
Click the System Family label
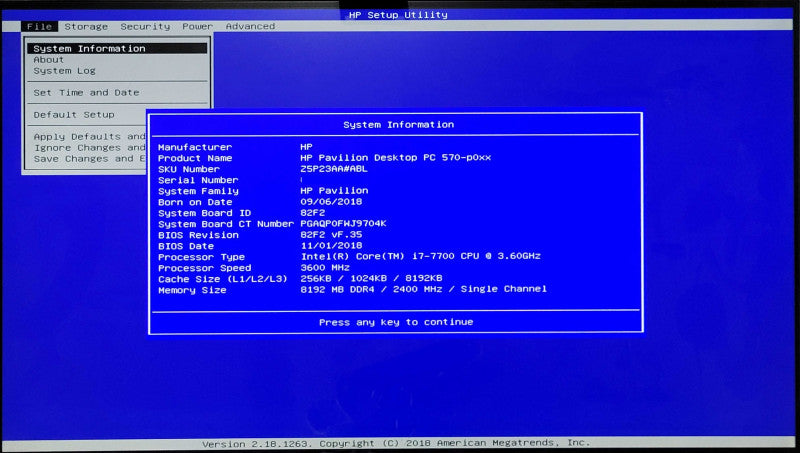[x=198, y=192]
